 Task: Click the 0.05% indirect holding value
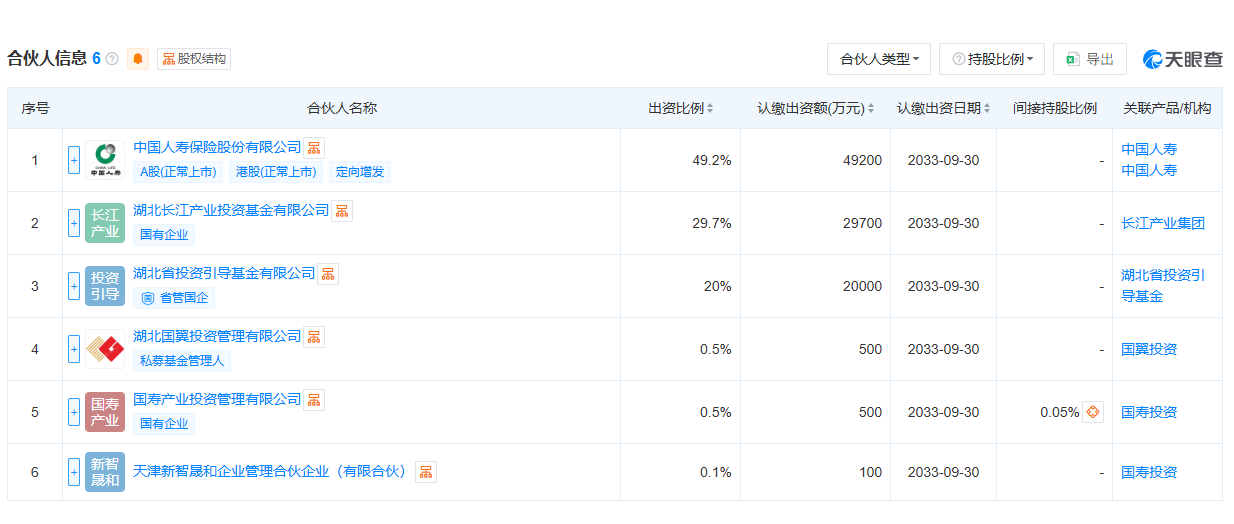point(1059,412)
